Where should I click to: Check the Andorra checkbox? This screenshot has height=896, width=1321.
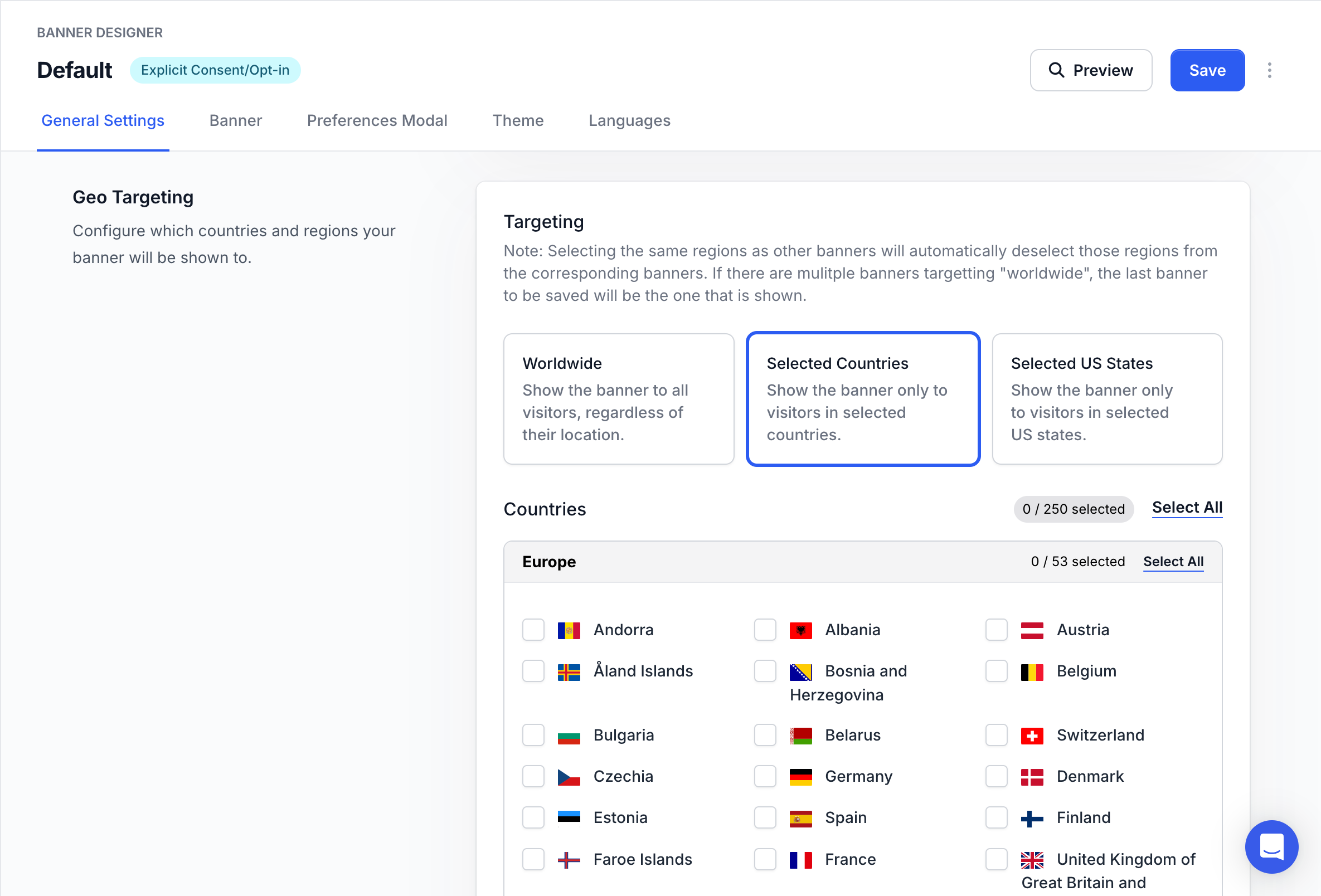pos(533,630)
